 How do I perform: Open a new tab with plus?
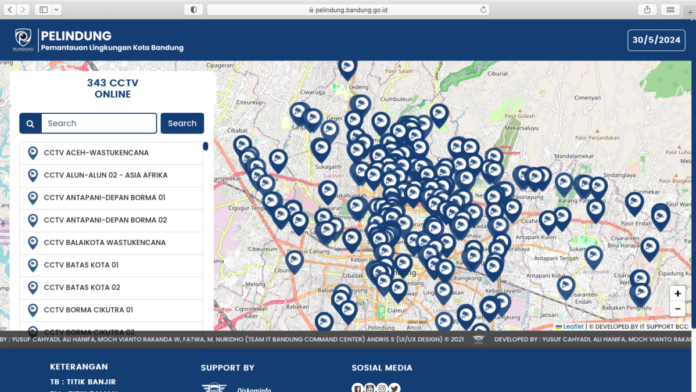click(x=690, y=12)
